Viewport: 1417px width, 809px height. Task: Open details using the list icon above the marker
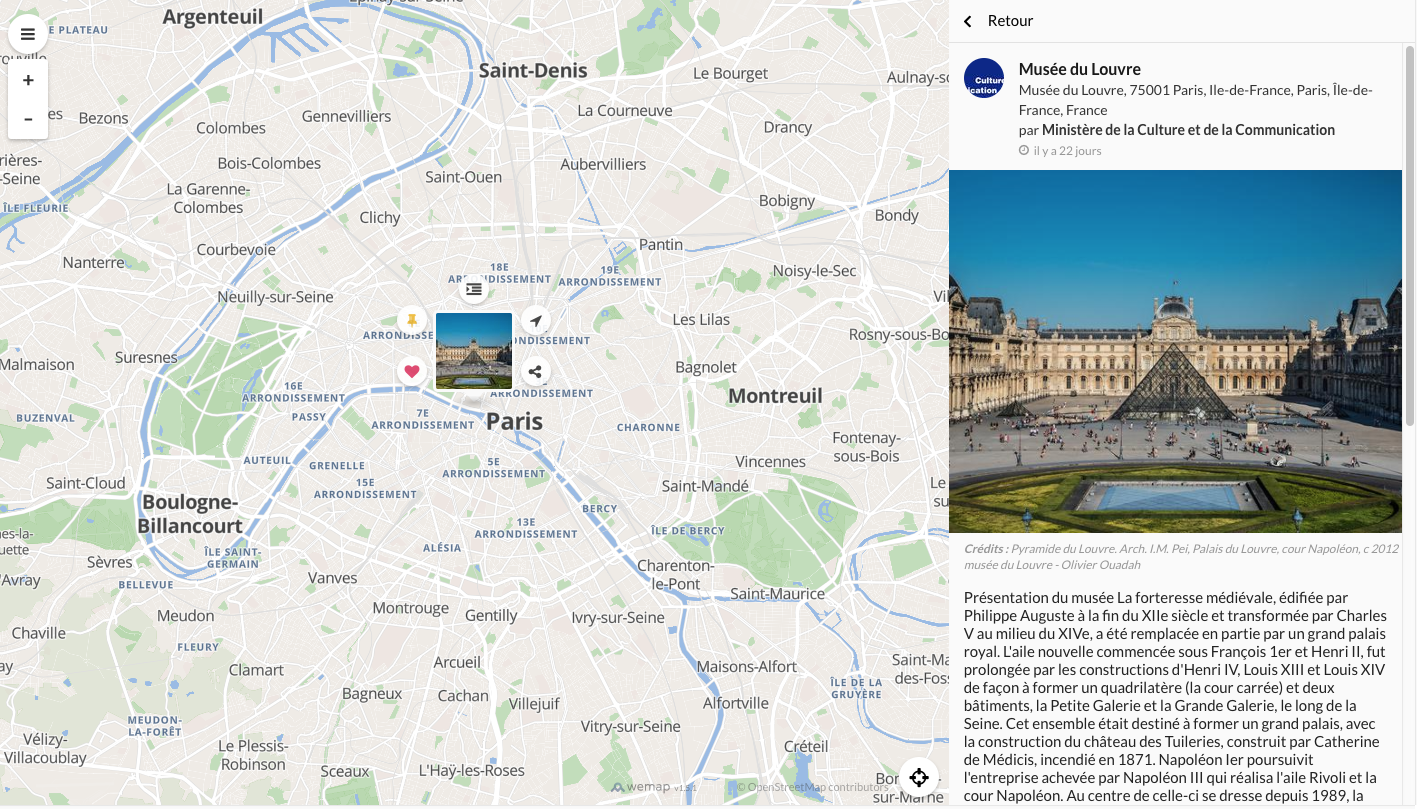click(474, 290)
